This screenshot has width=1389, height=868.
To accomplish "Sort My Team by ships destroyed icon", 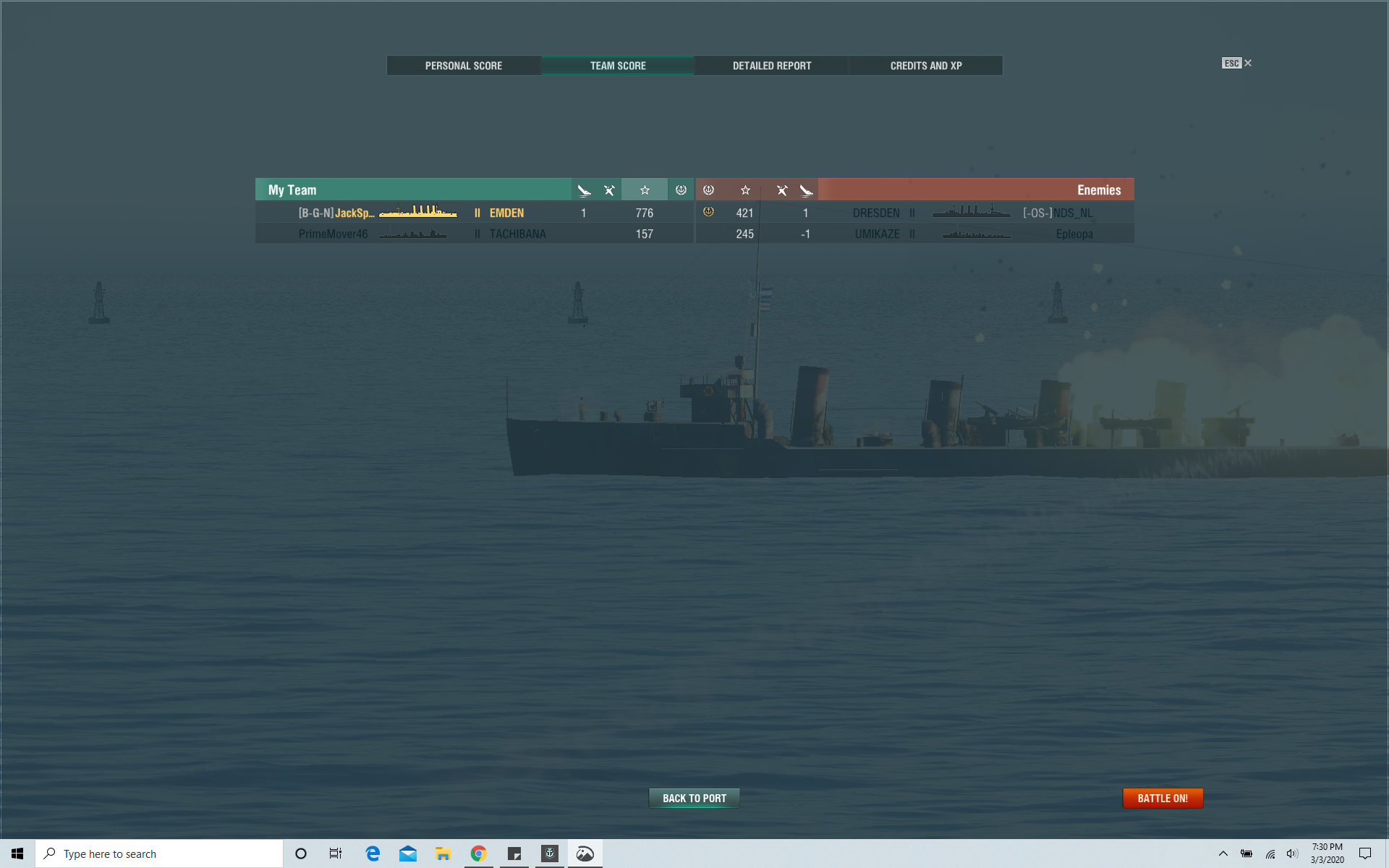I will pyautogui.click(x=584, y=190).
